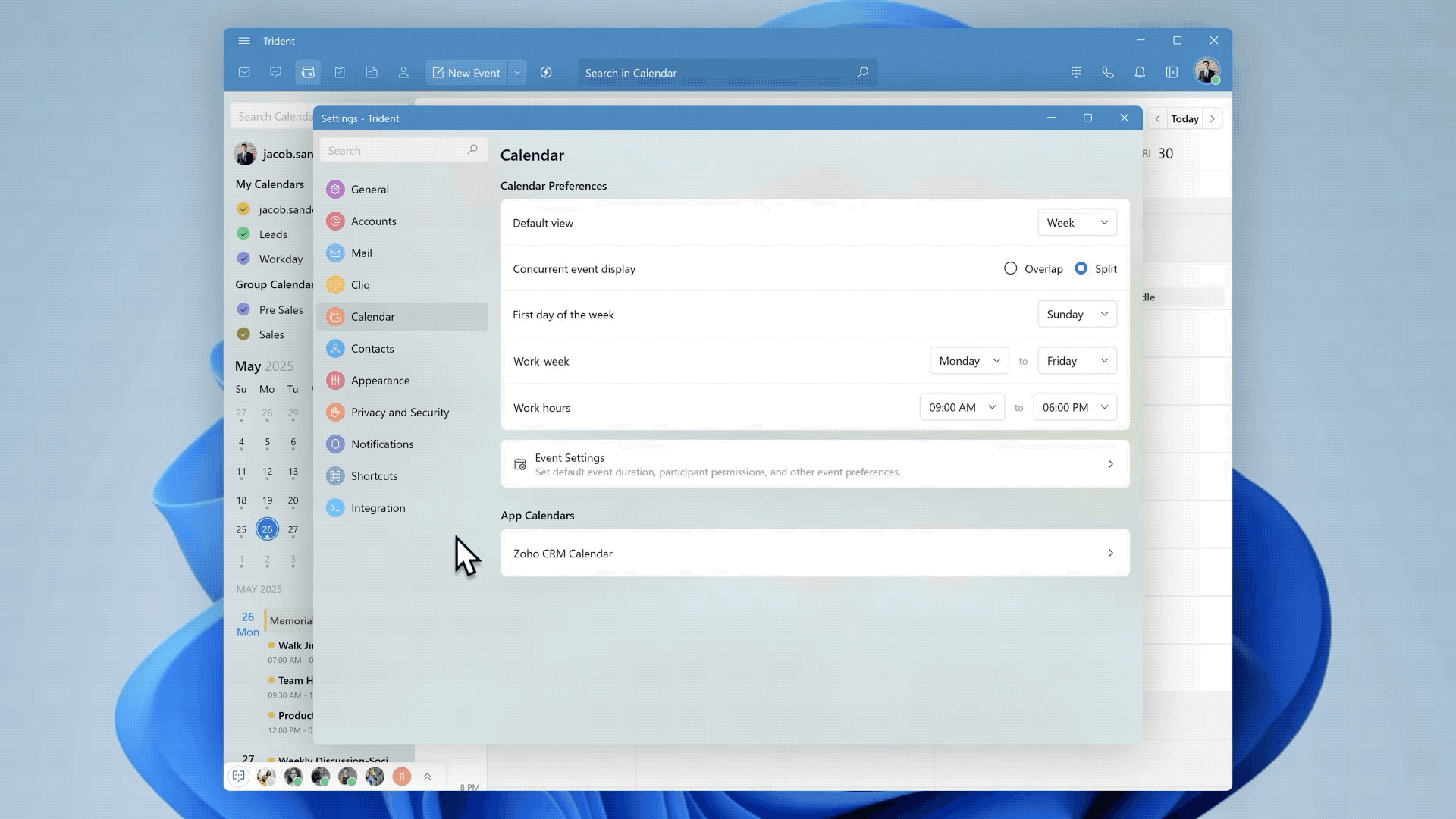Screen dimensions: 1456x819
Task: Click the settings Search input field
Action: pos(394,151)
